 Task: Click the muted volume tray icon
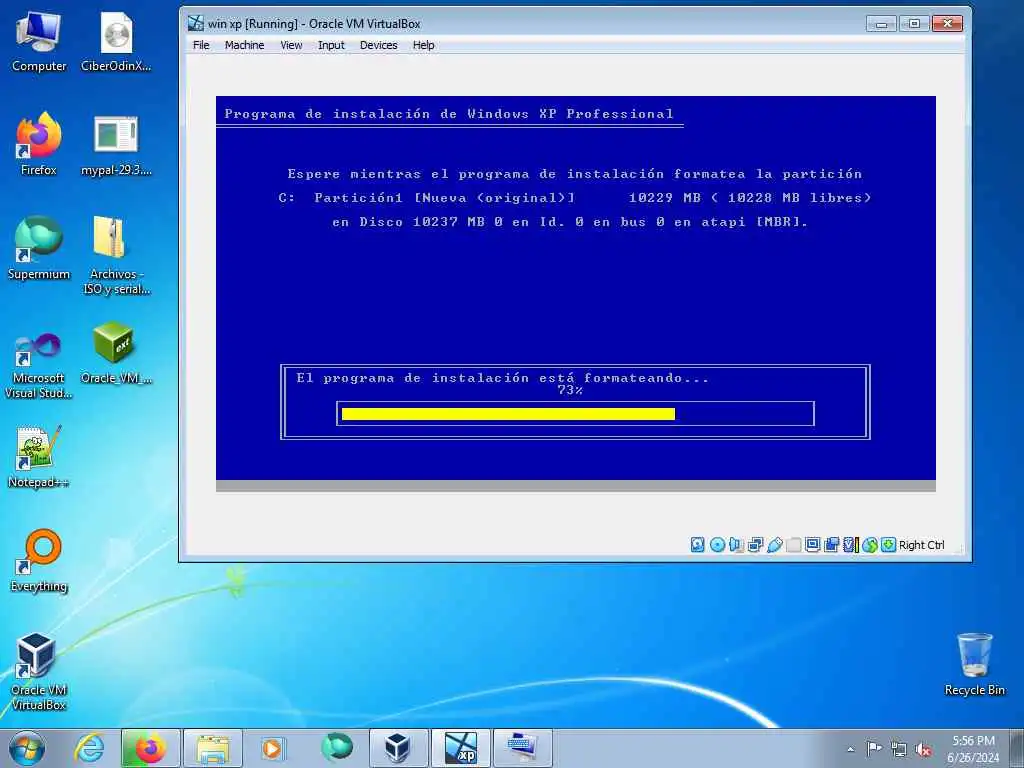[923, 749]
